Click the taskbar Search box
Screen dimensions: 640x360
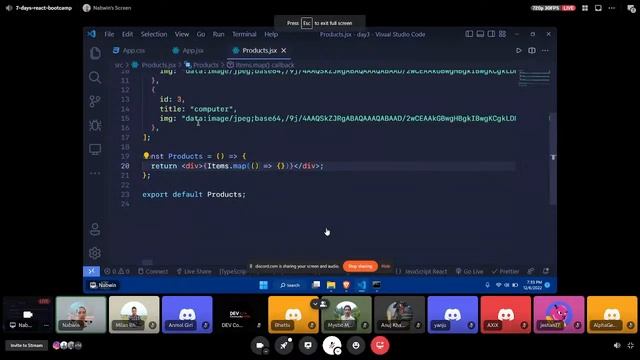click(290, 285)
